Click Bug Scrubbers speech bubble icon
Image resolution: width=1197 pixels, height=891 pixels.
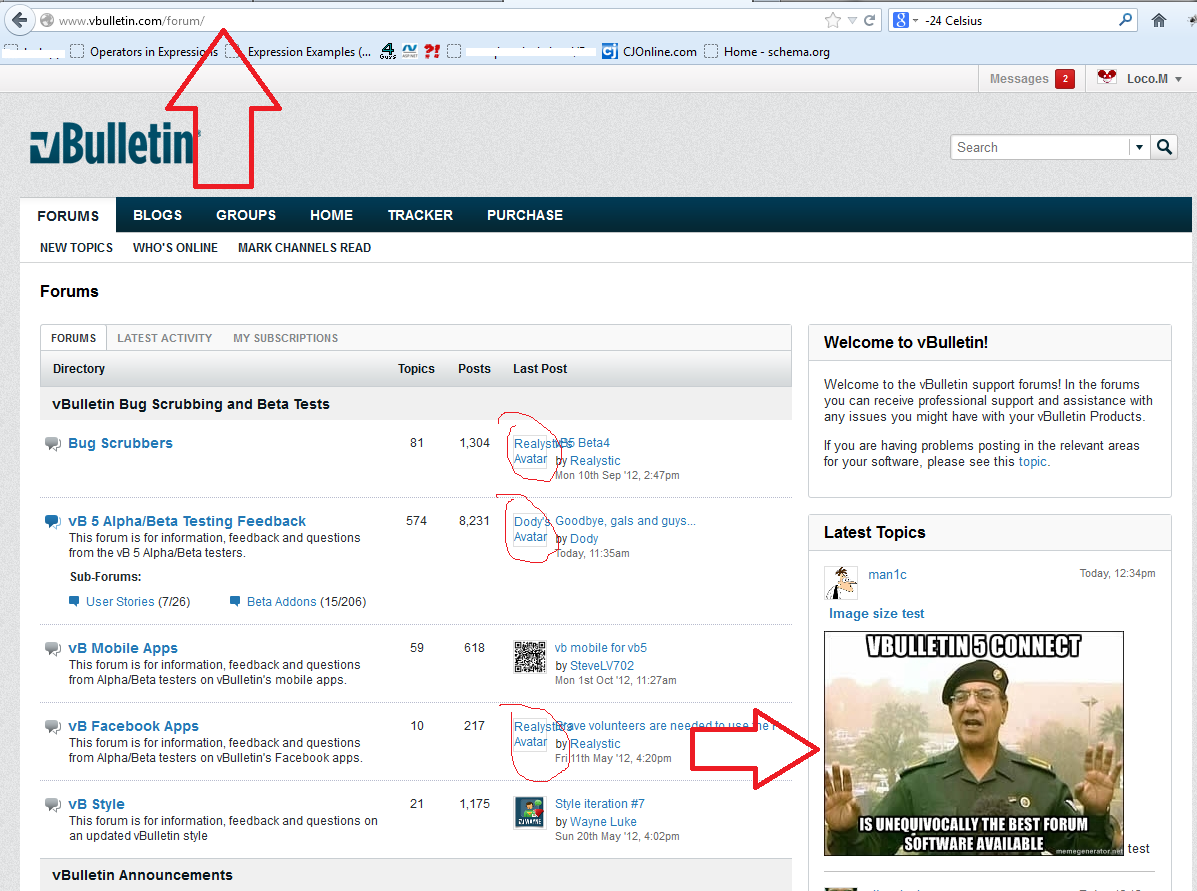(53, 444)
